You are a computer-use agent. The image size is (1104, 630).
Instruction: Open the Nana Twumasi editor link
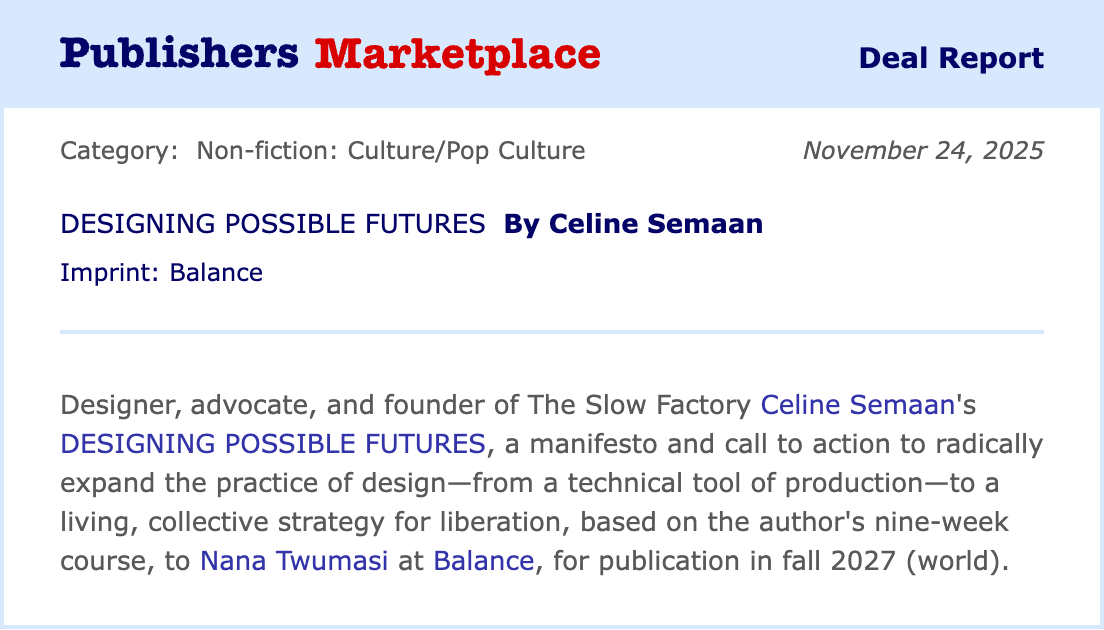point(295,560)
